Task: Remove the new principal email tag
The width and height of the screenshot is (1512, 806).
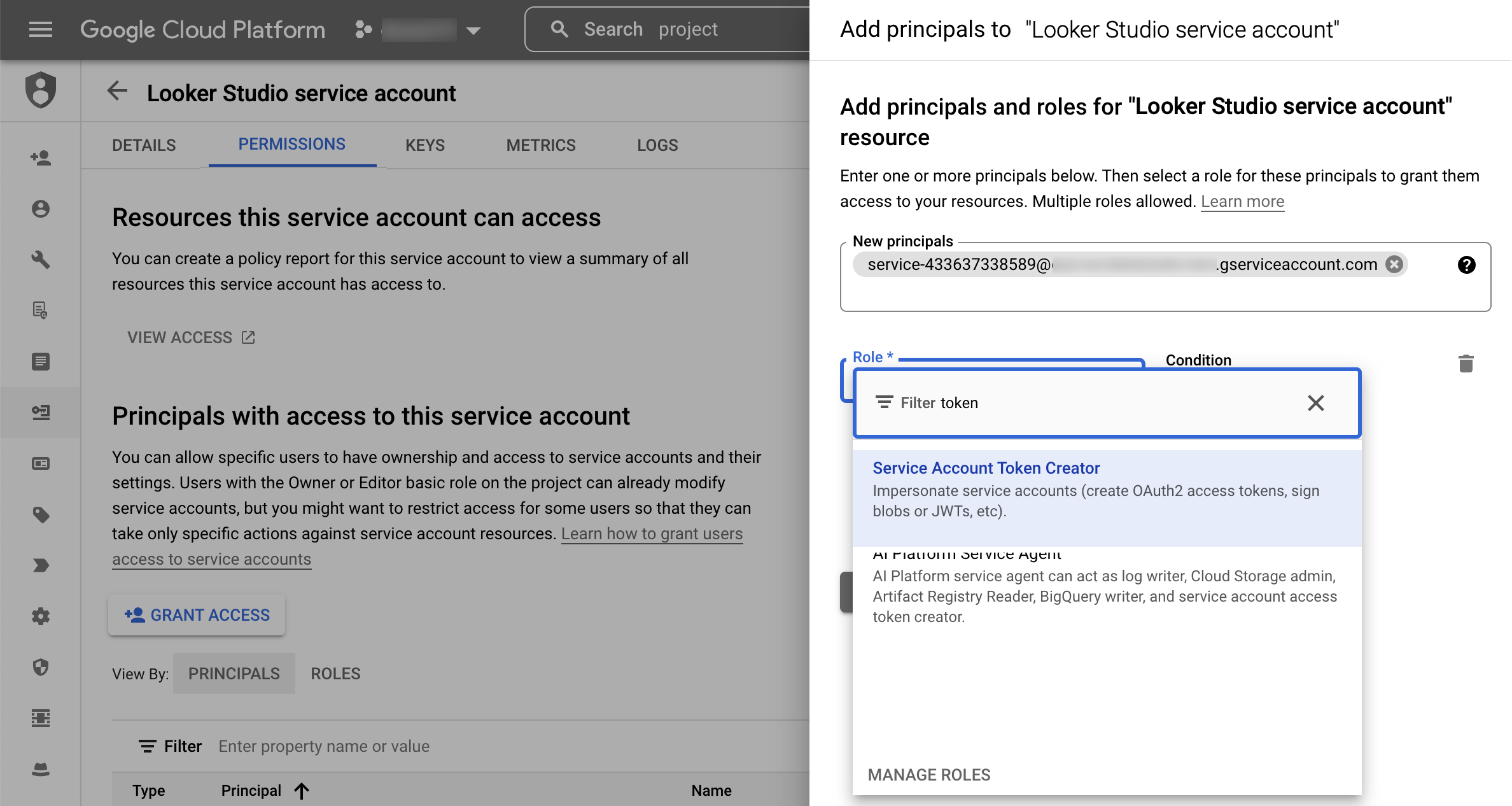Action: 1396,264
